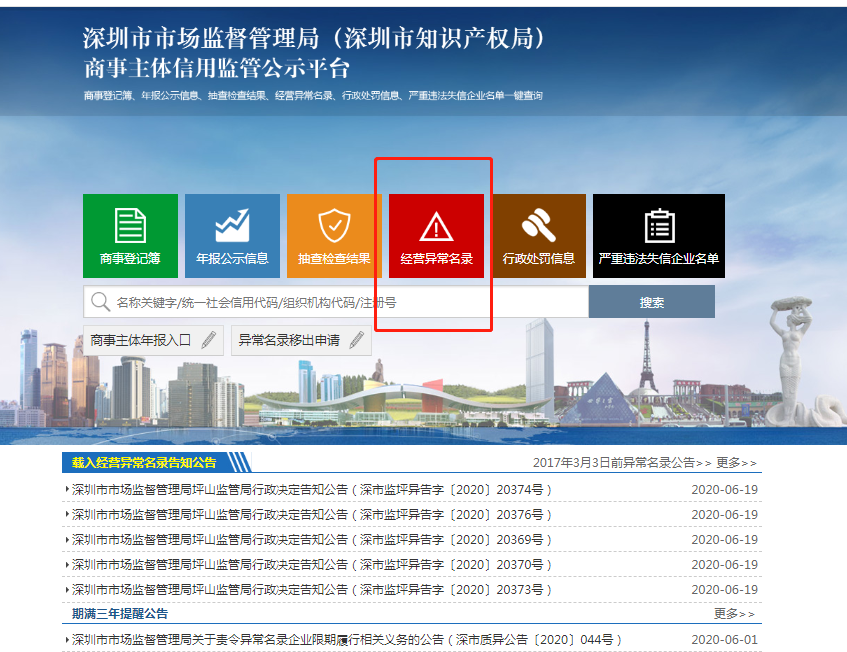
Task: Open the 年报公示信息 chart icon tile
Action: coord(232,236)
